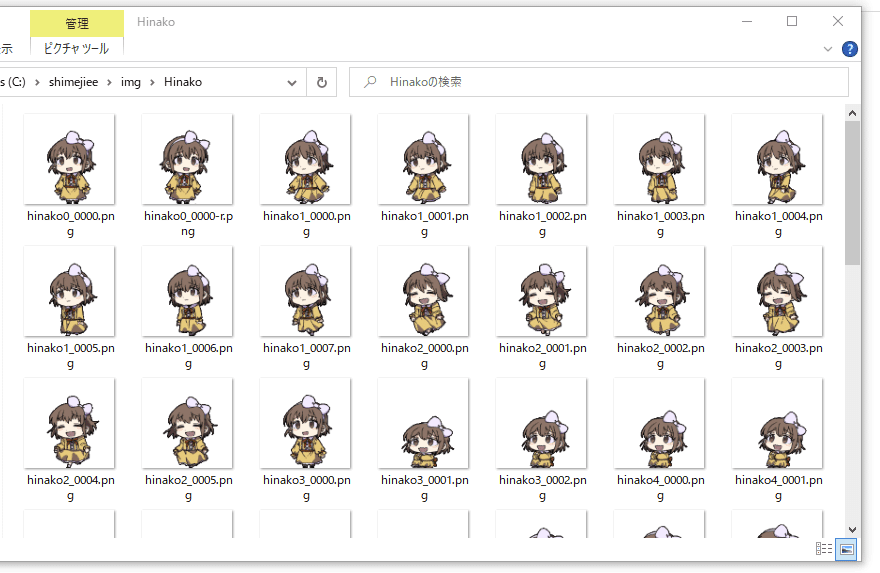Select hinako0_0000.png thumbnail
The image size is (880, 573).
click(70, 159)
